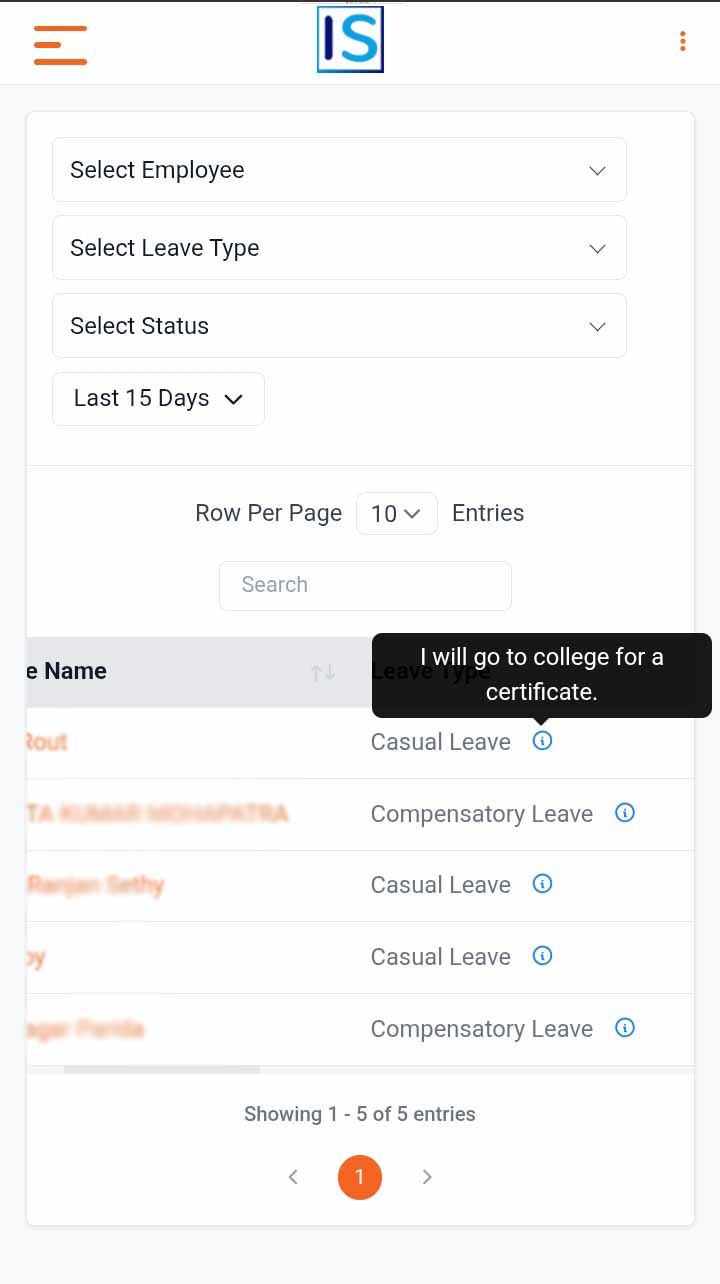Open the three-dot options menu

click(x=682, y=41)
